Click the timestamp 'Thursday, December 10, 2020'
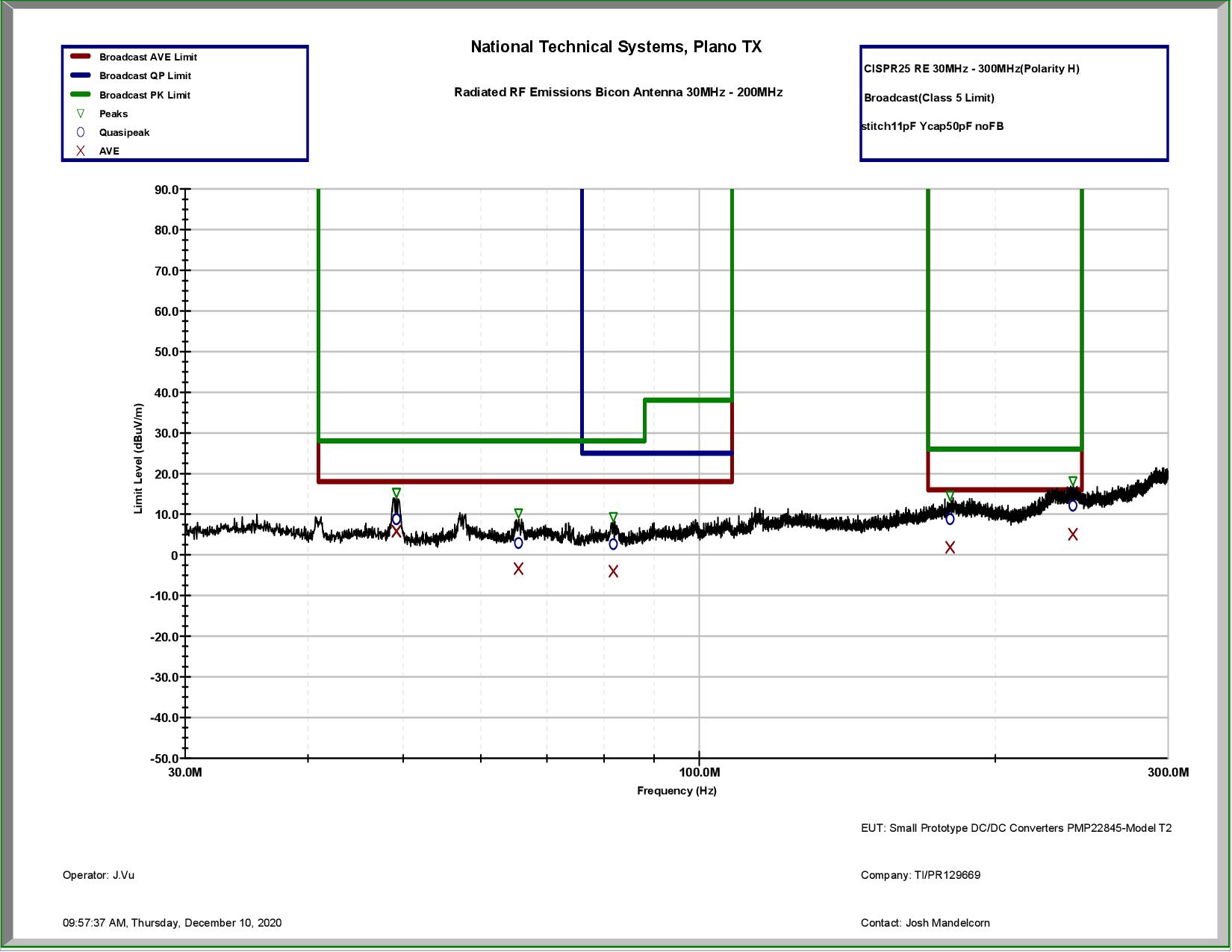This screenshot has height=952, width=1232. tap(206, 923)
